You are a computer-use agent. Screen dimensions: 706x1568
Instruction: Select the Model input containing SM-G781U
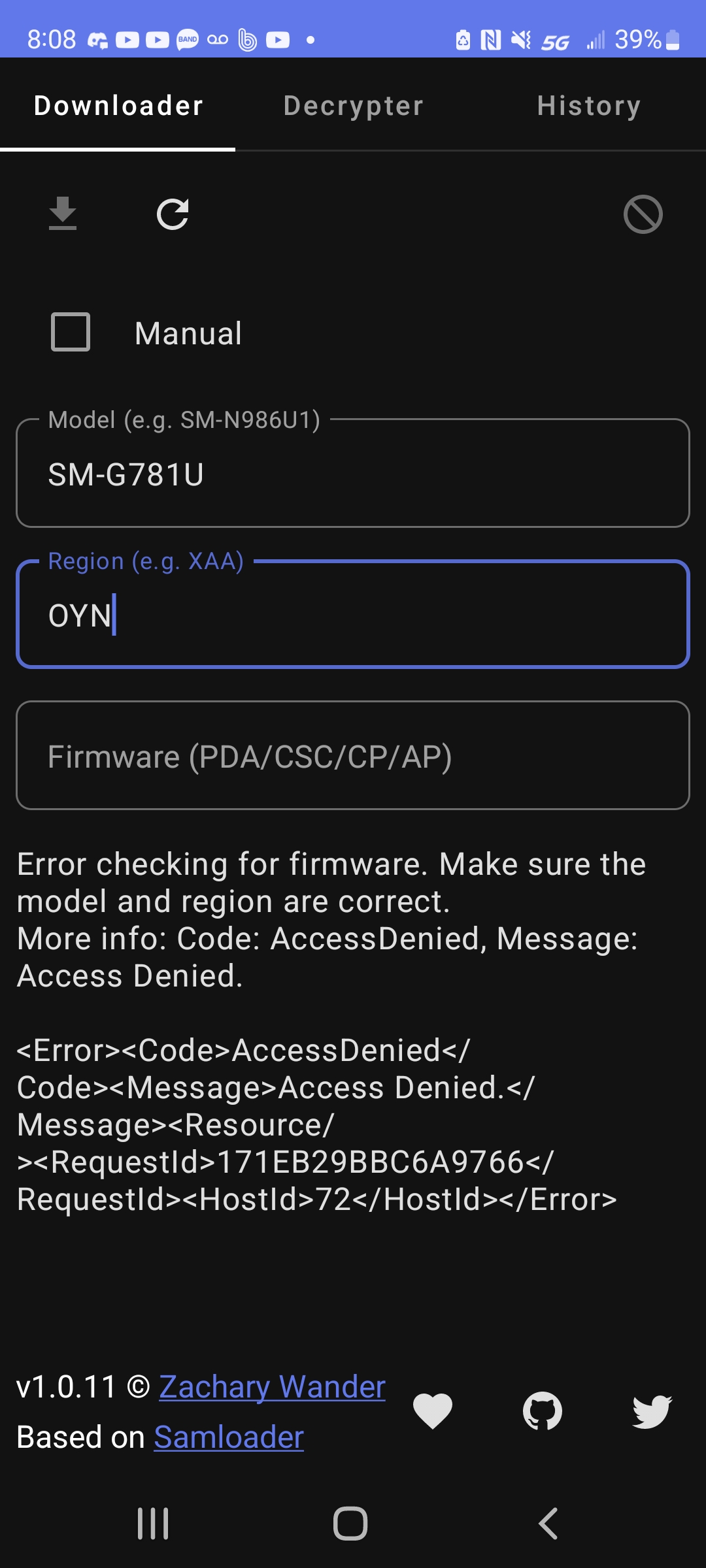(x=353, y=474)
